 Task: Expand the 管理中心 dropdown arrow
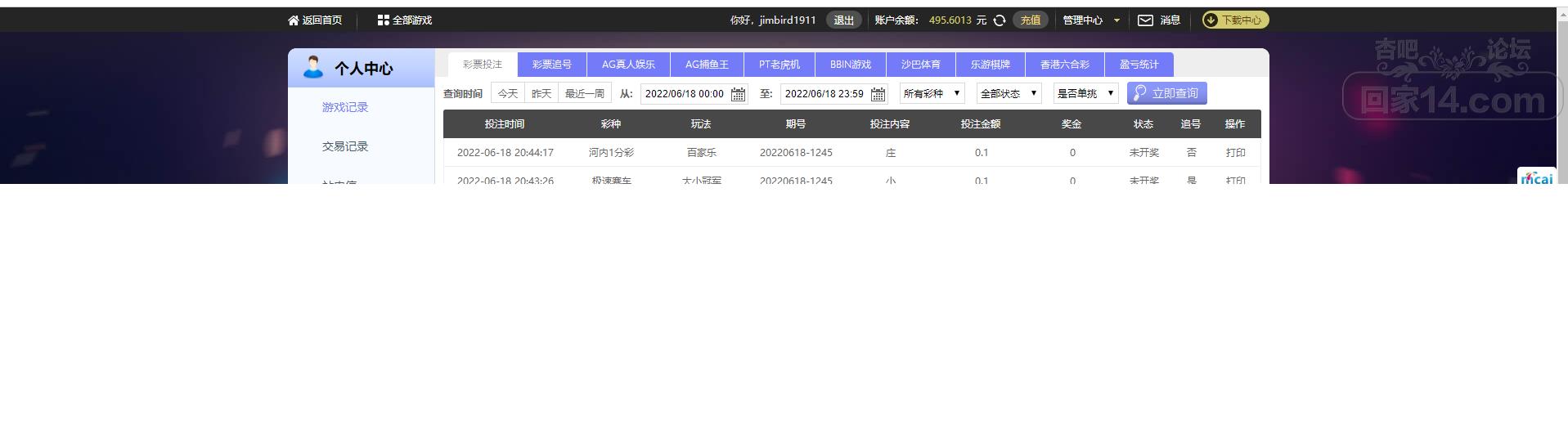1116,20
